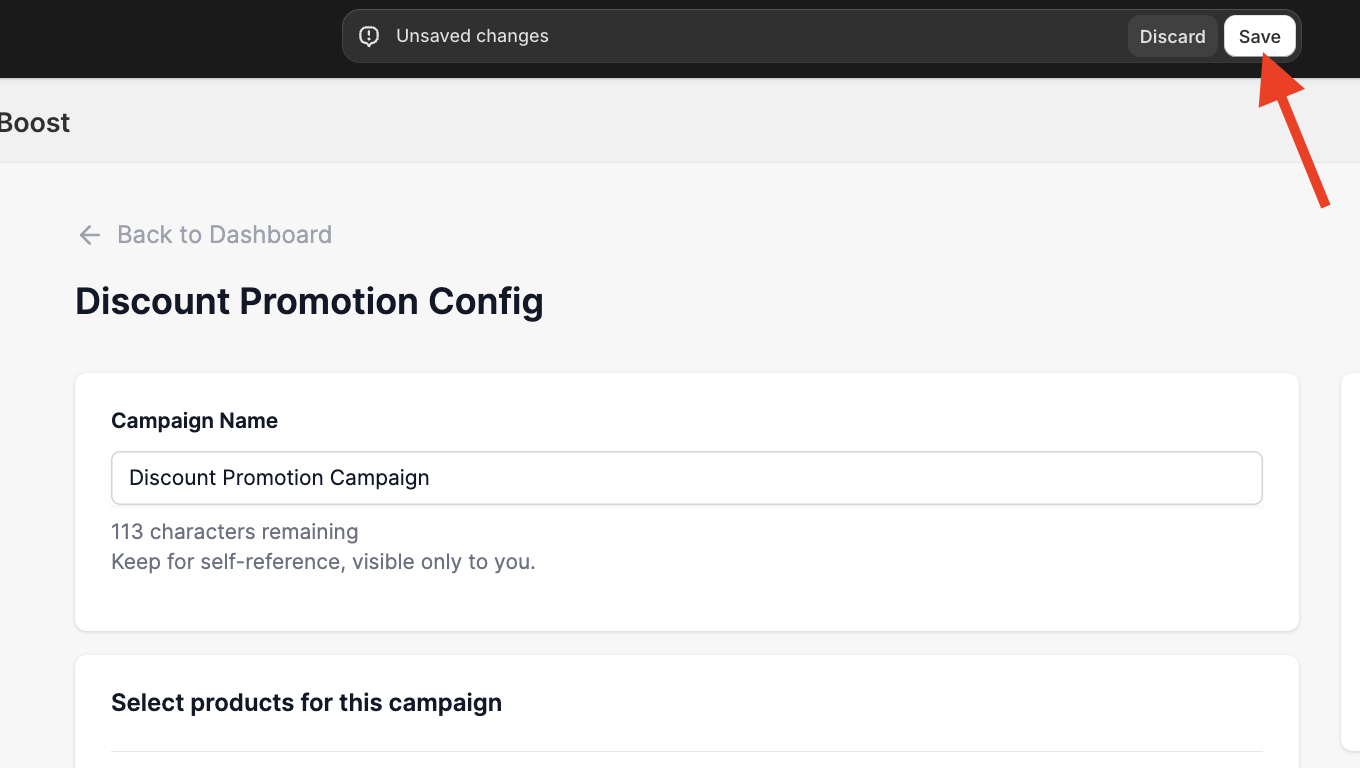Click the 'Keep for self-reference' helper text
Screen dimensions: 1360x768
tap(323, 562)
